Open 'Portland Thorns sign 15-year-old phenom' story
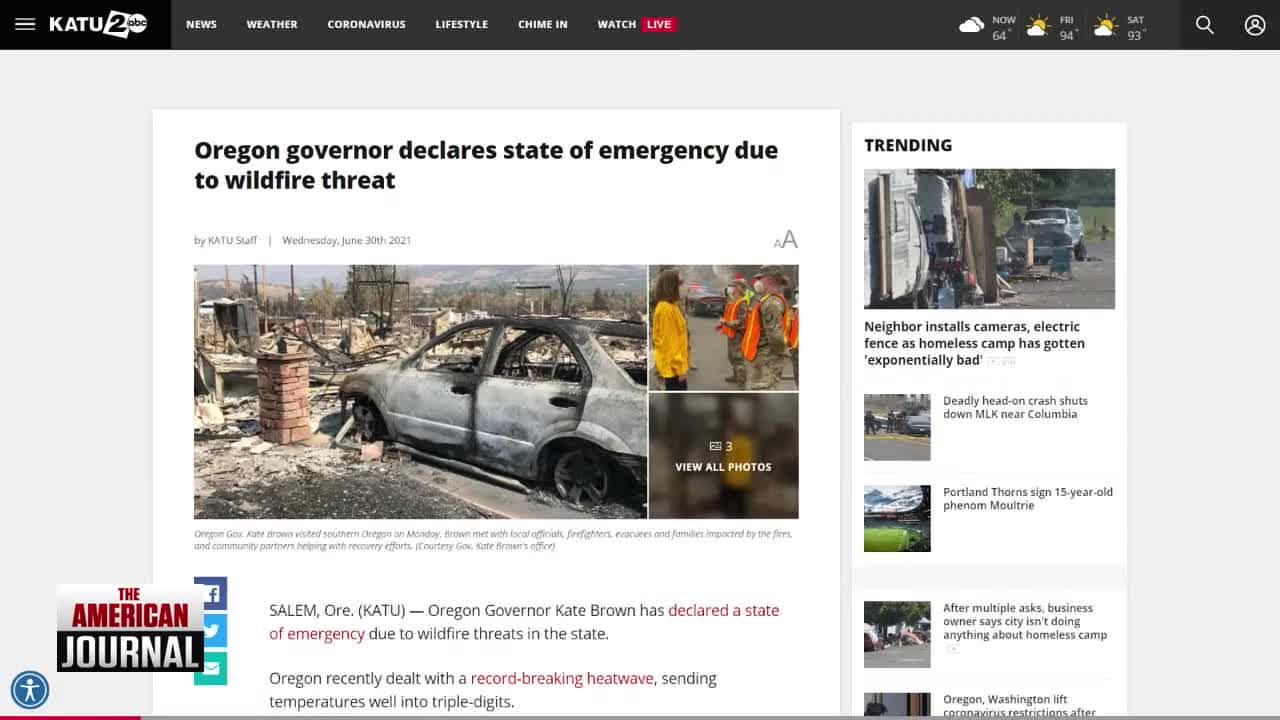The width and height of the screenshot is (1280, 720). click(x=1028, y=499)
